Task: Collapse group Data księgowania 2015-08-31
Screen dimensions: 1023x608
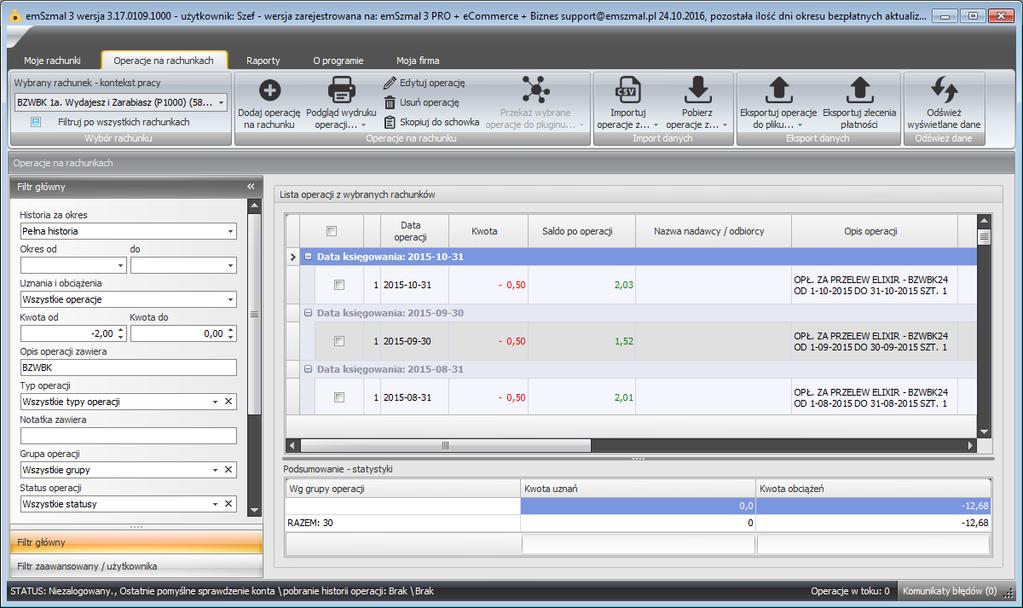Action: click(308, 369)
